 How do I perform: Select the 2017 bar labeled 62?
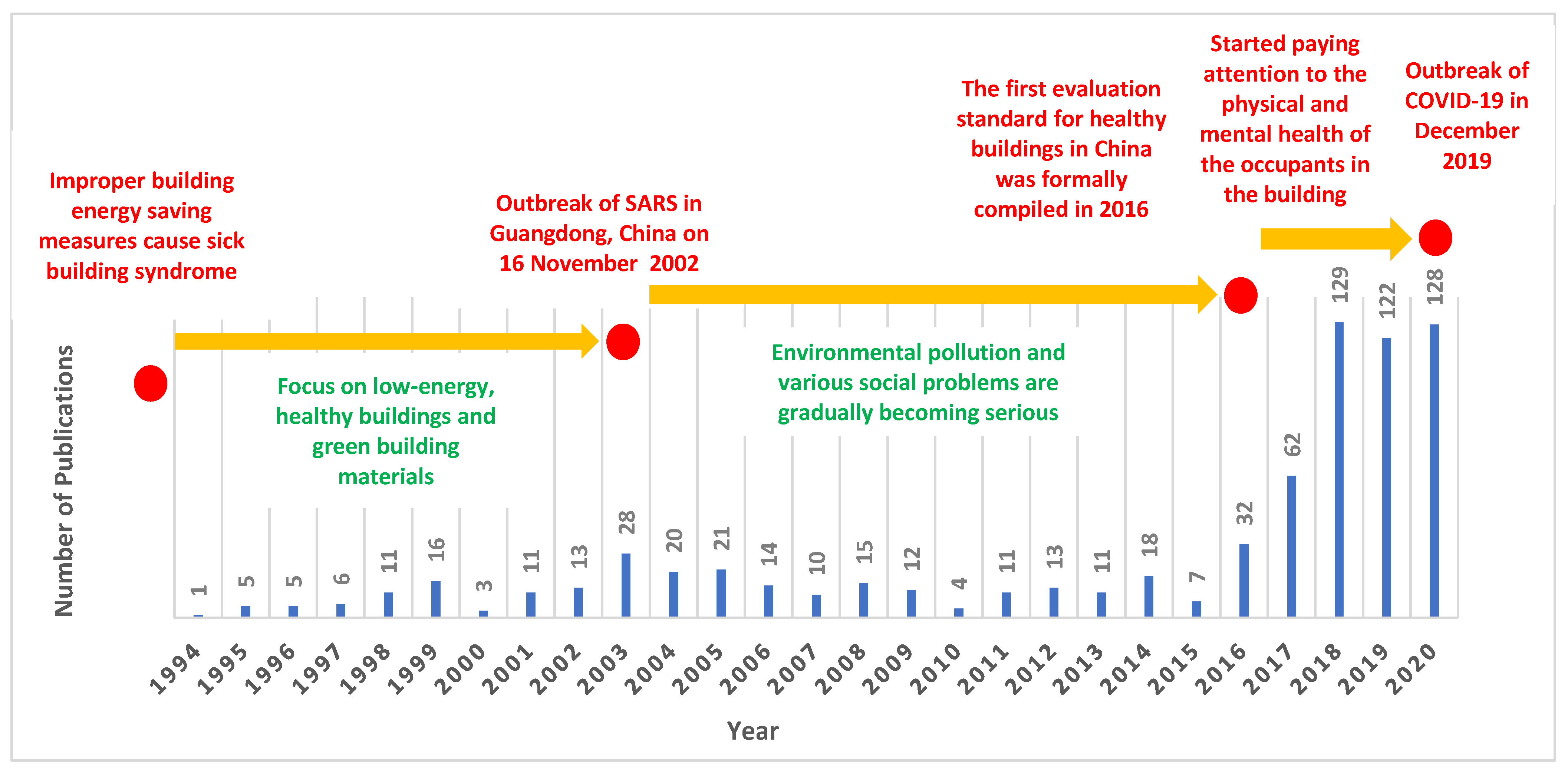pos(1292,546)
